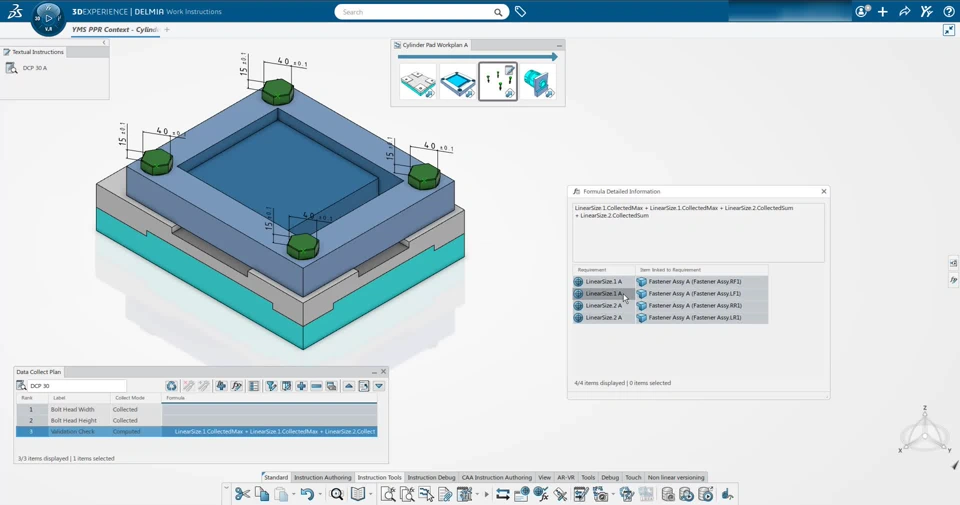Screen dimensions: 960x505
Task: Click the open book icon
Action: [358, 494]
